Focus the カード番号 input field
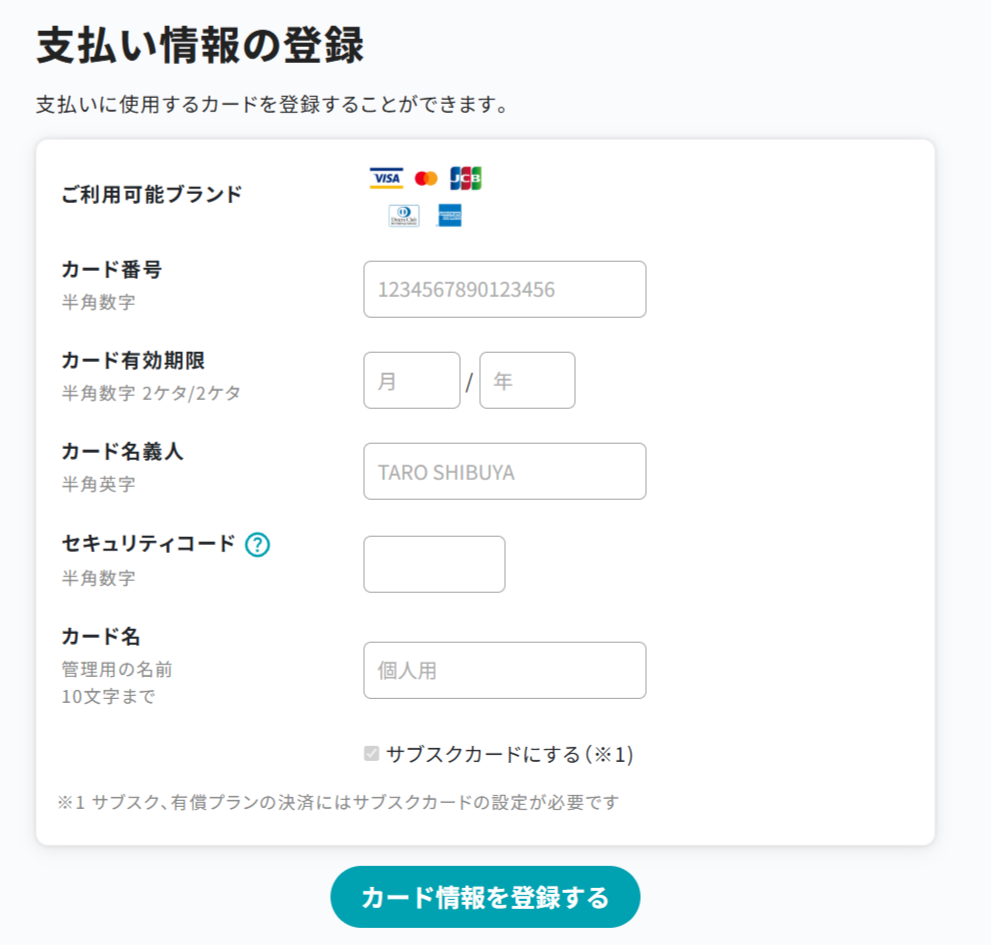This screenshot has height=945, width=991. (504, 290)
